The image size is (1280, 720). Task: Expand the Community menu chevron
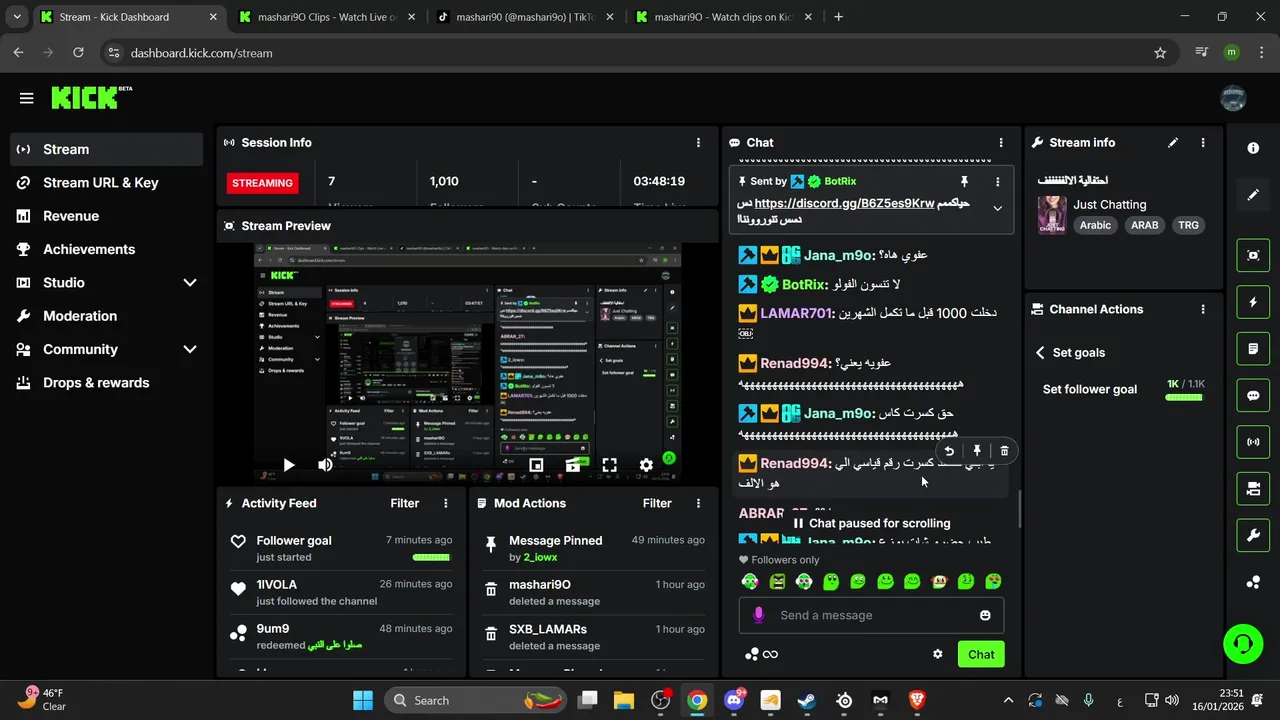point(189,349)
